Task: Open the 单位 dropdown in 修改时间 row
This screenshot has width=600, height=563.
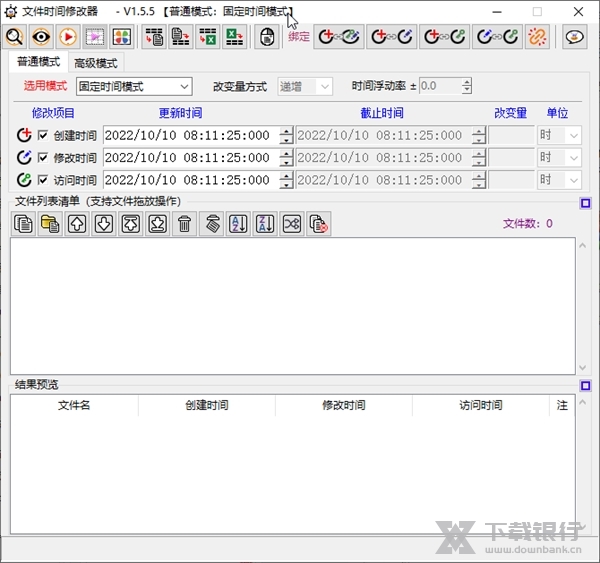Action: 559,157
